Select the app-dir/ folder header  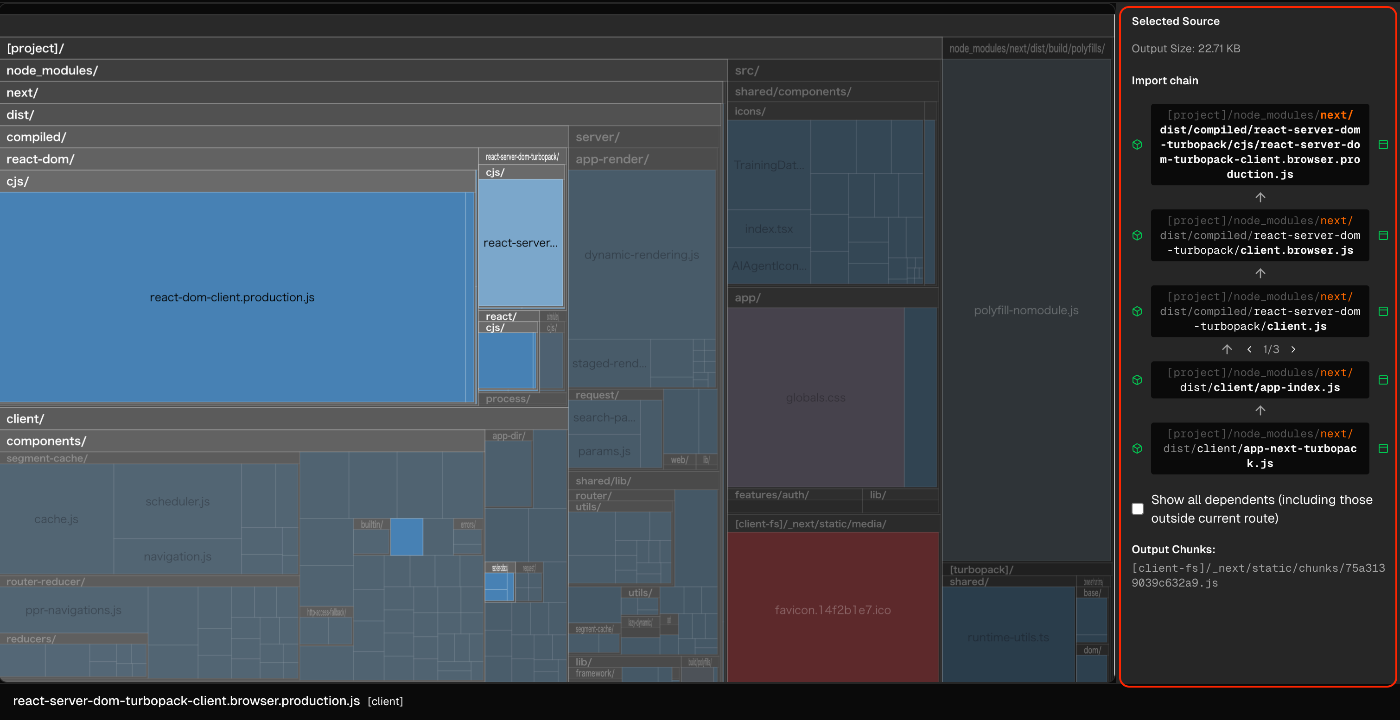[x=509, y=436]
